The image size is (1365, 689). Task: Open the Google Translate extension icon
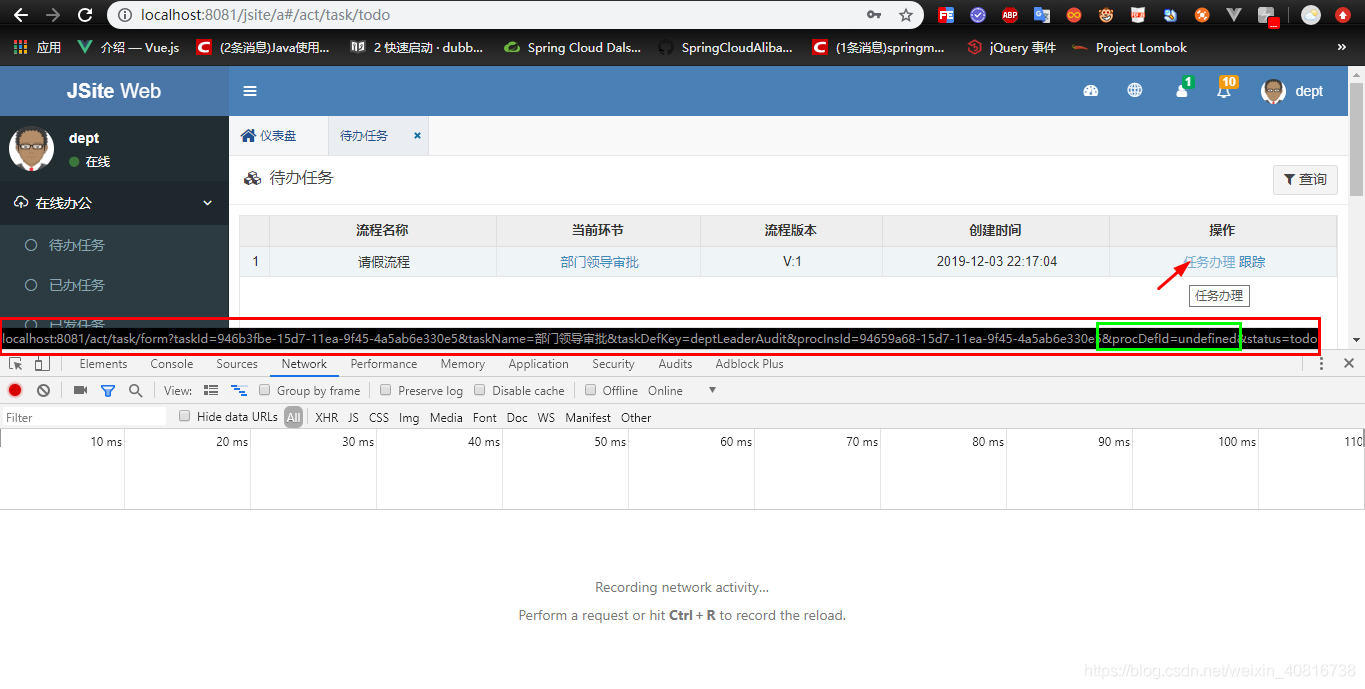coord(1042,15)
